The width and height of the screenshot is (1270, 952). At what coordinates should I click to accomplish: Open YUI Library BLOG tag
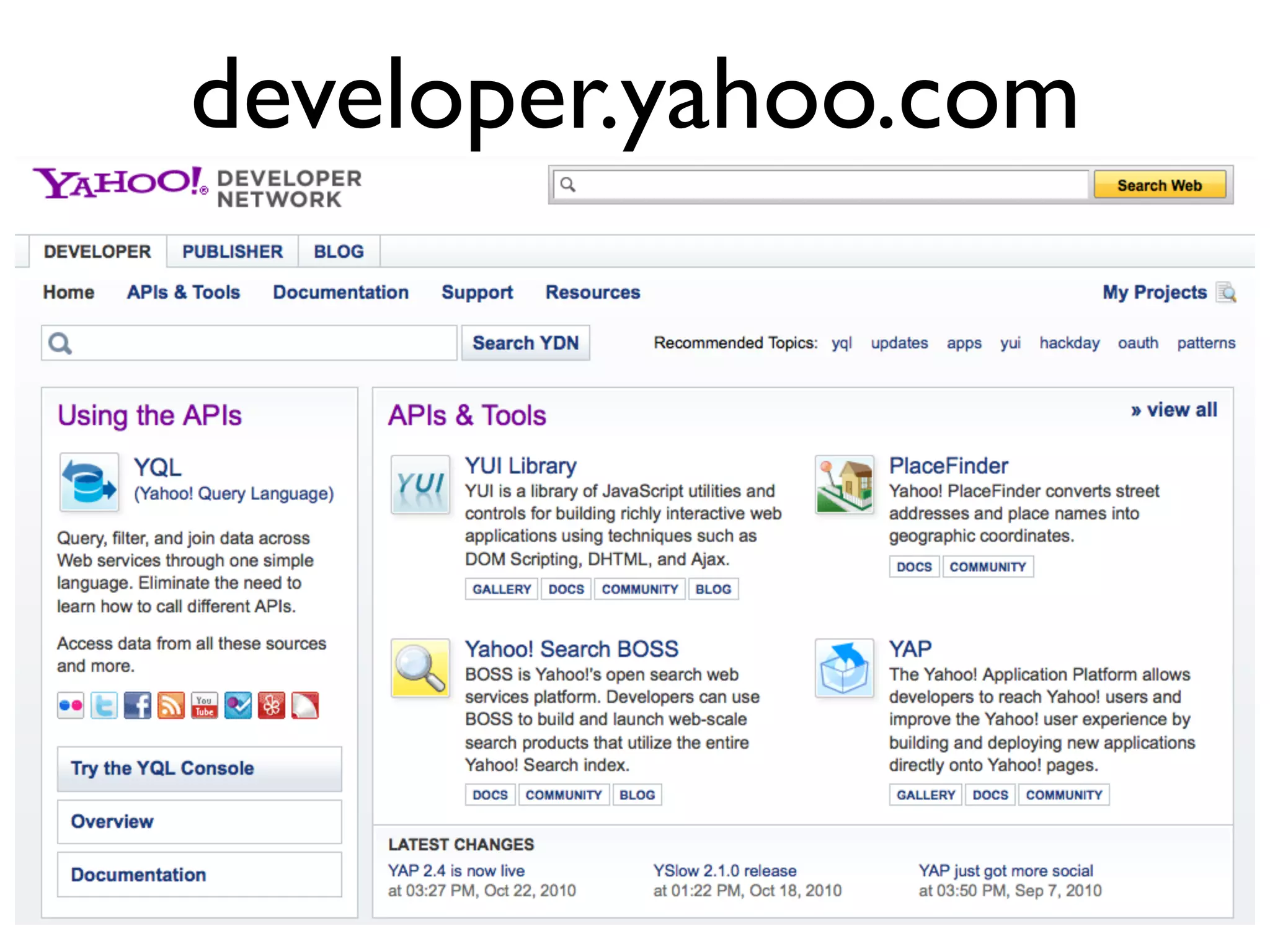[x=713, y=589]
